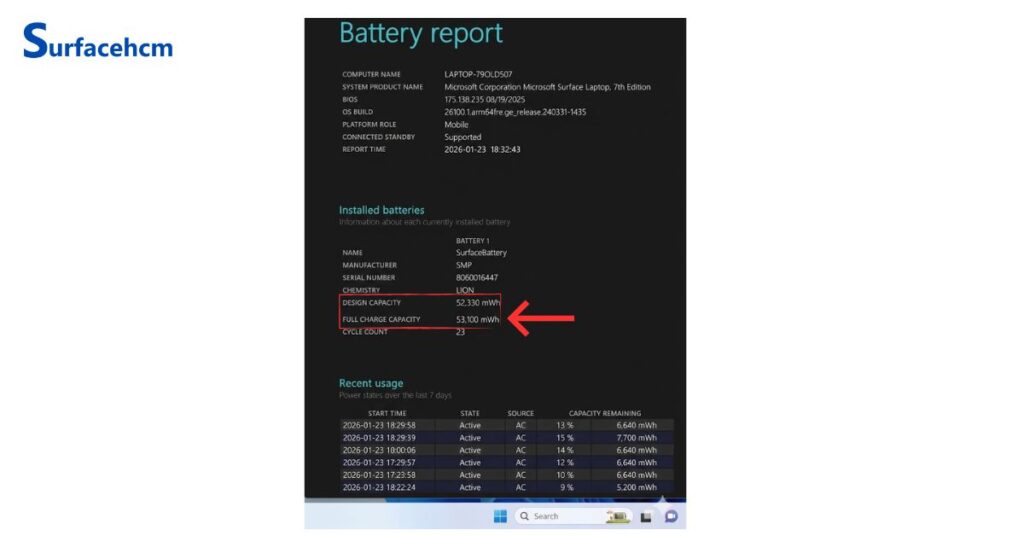Click the 14 % capacity remaining cell

point(565,450)
